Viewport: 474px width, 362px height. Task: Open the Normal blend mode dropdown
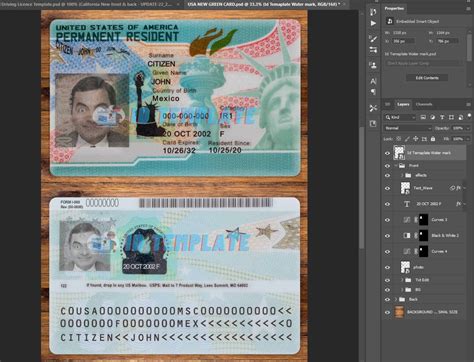[408, 128]
